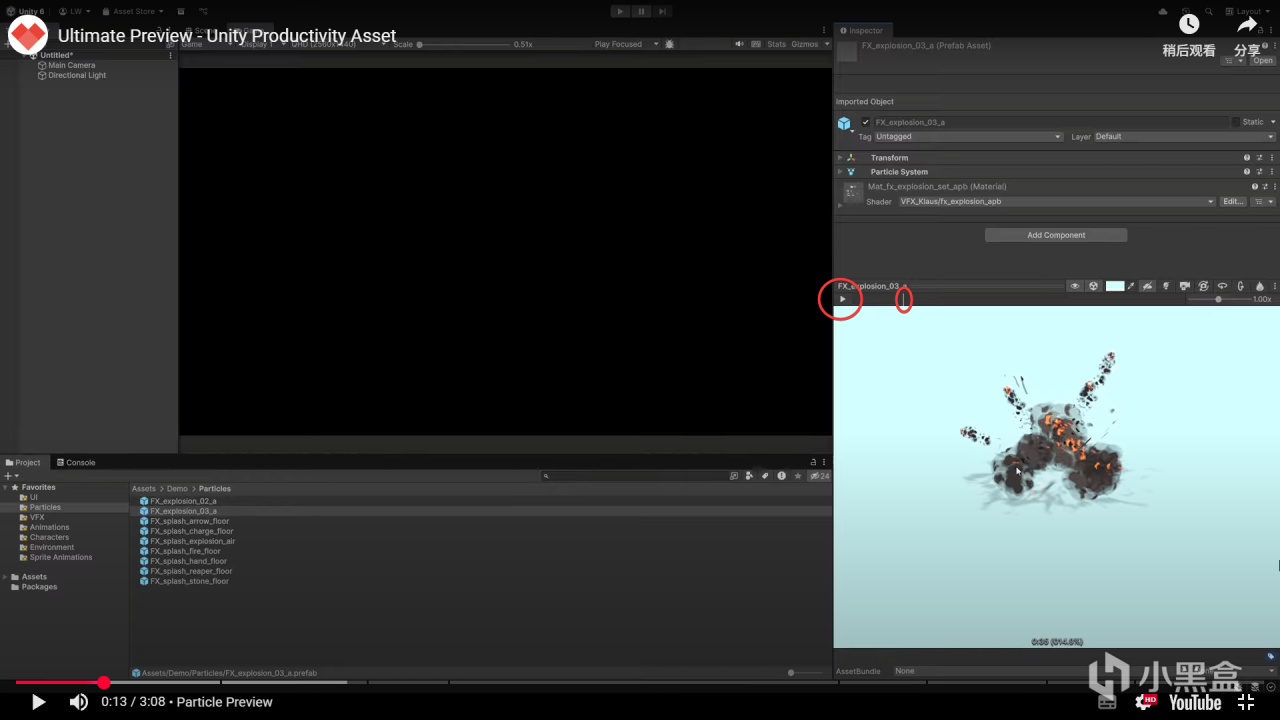Click the shader Edit... button
Screen dimensions: 1280x720
coord(1233,202)
